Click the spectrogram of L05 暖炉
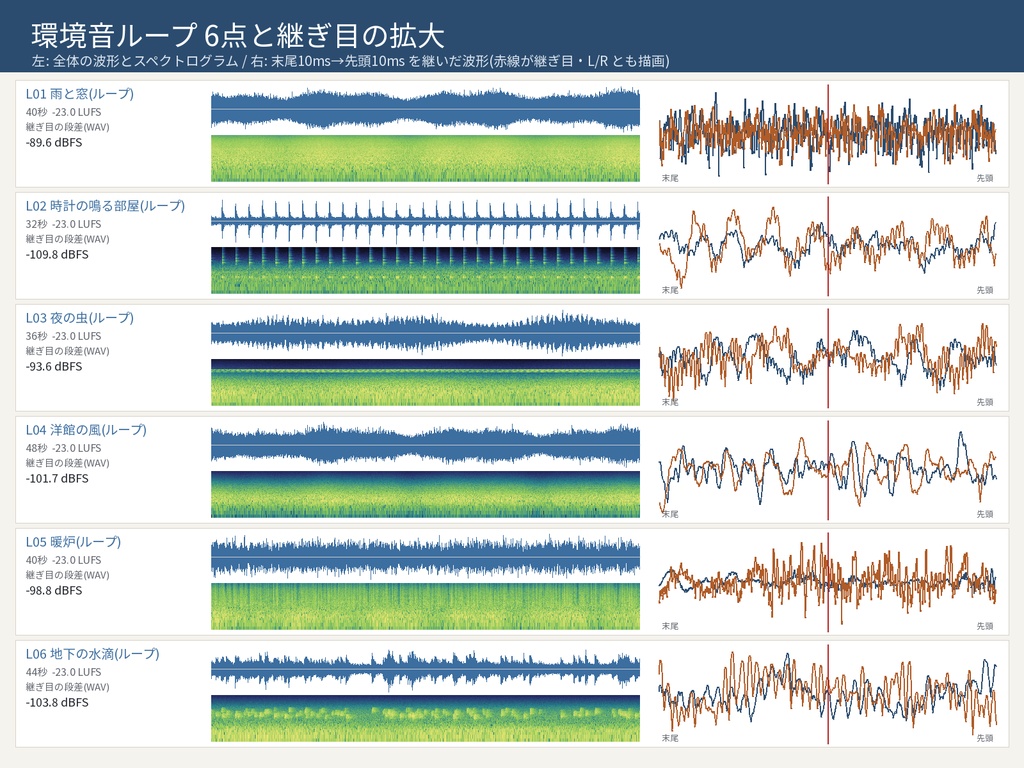 point(425,606)
